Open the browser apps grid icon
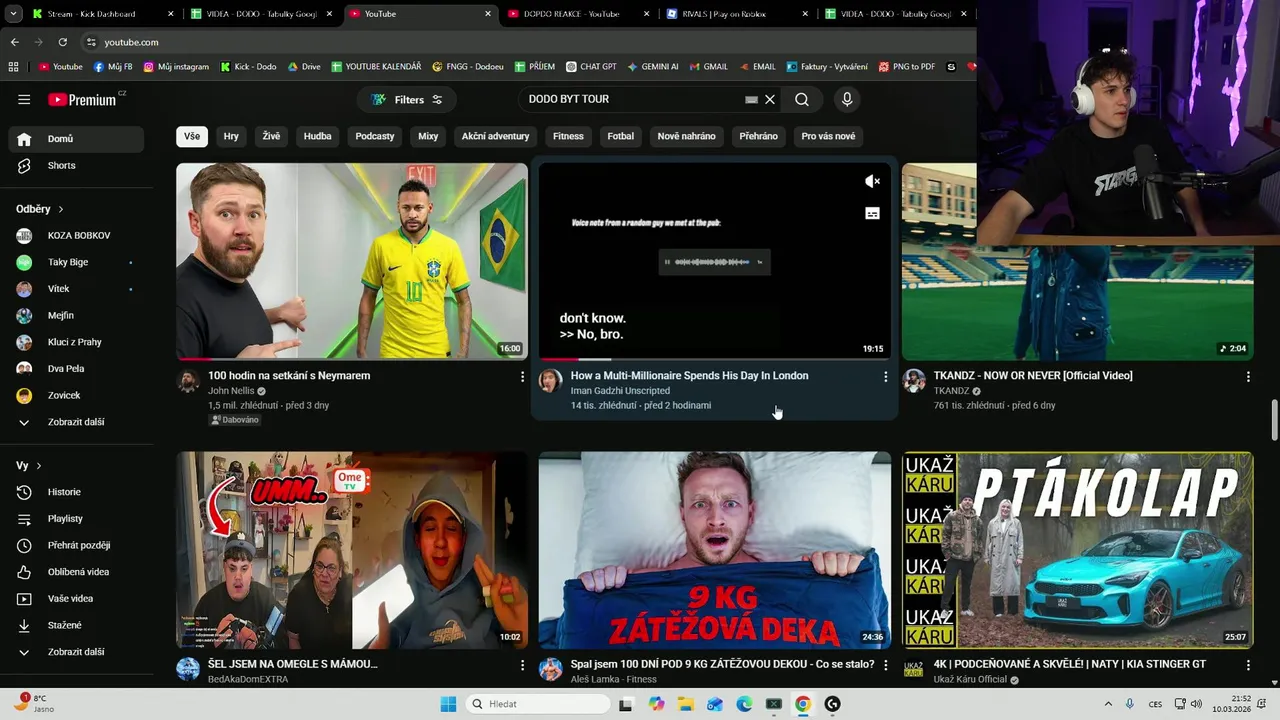Image resolution: width=1280 pixels, height=720 pixels. pos(13,67)
